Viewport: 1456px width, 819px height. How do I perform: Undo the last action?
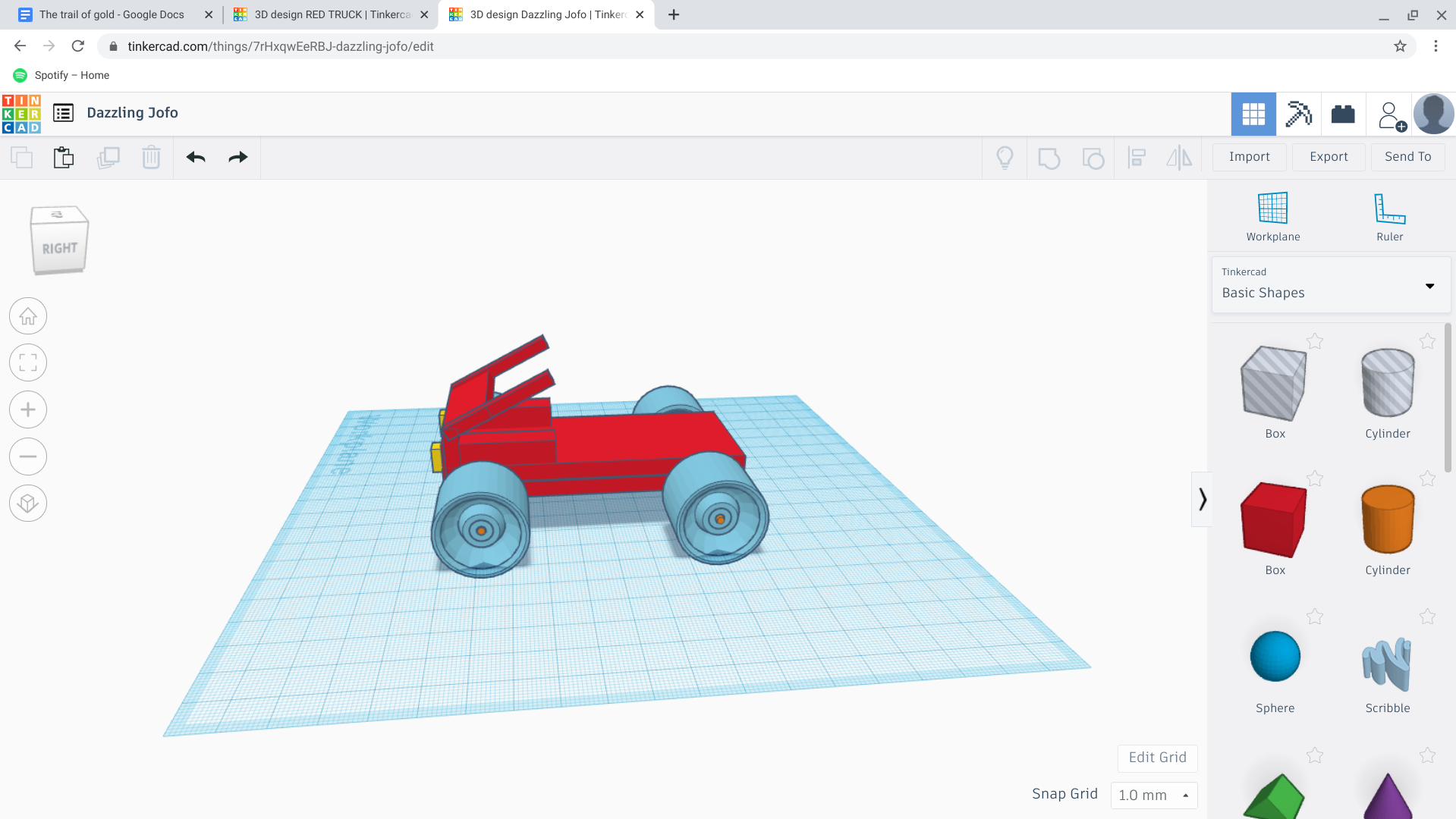pyautogui.click(x=196, y=158)
